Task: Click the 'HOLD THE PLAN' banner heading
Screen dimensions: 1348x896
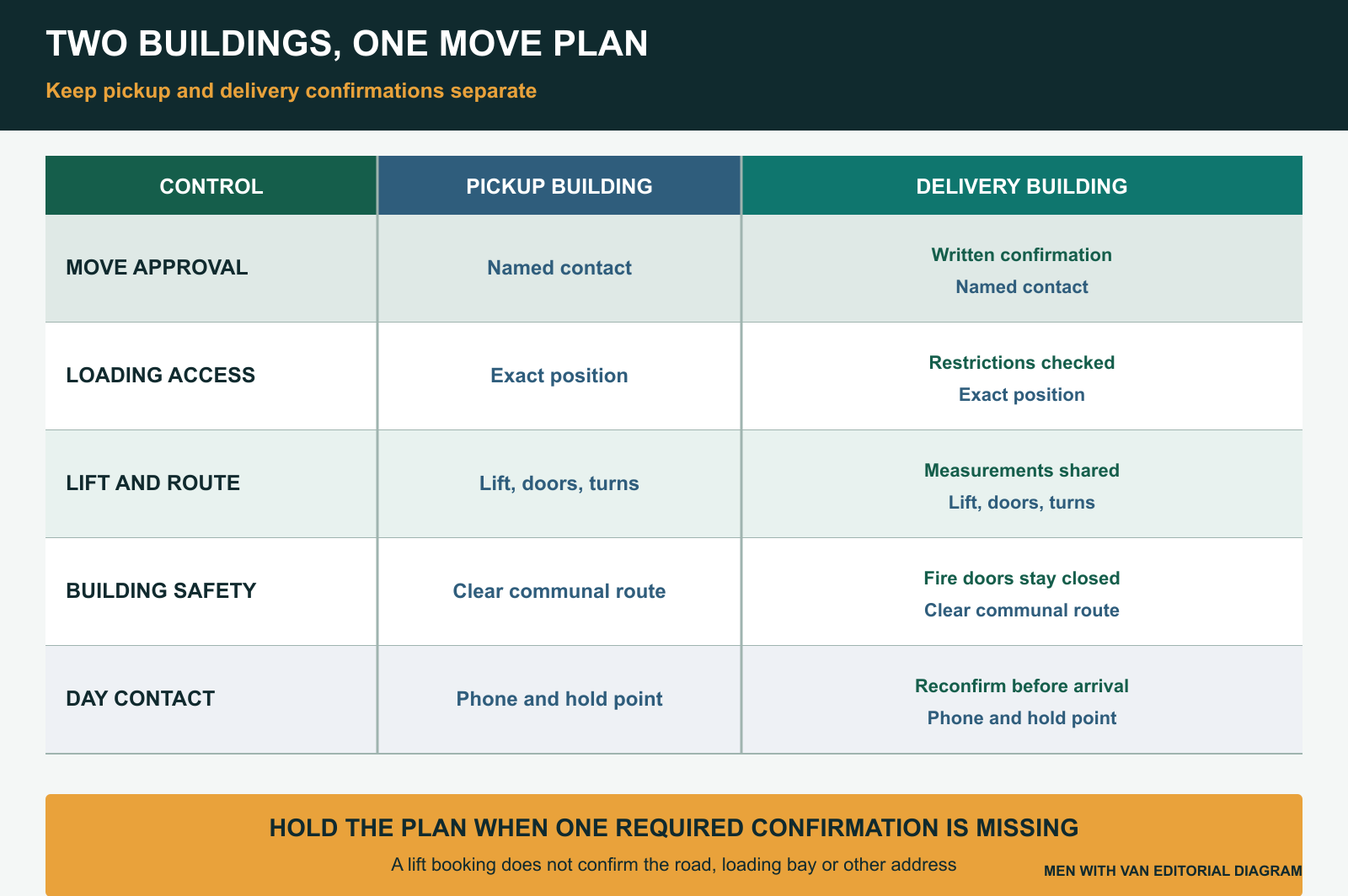Action: click(674, 828)
